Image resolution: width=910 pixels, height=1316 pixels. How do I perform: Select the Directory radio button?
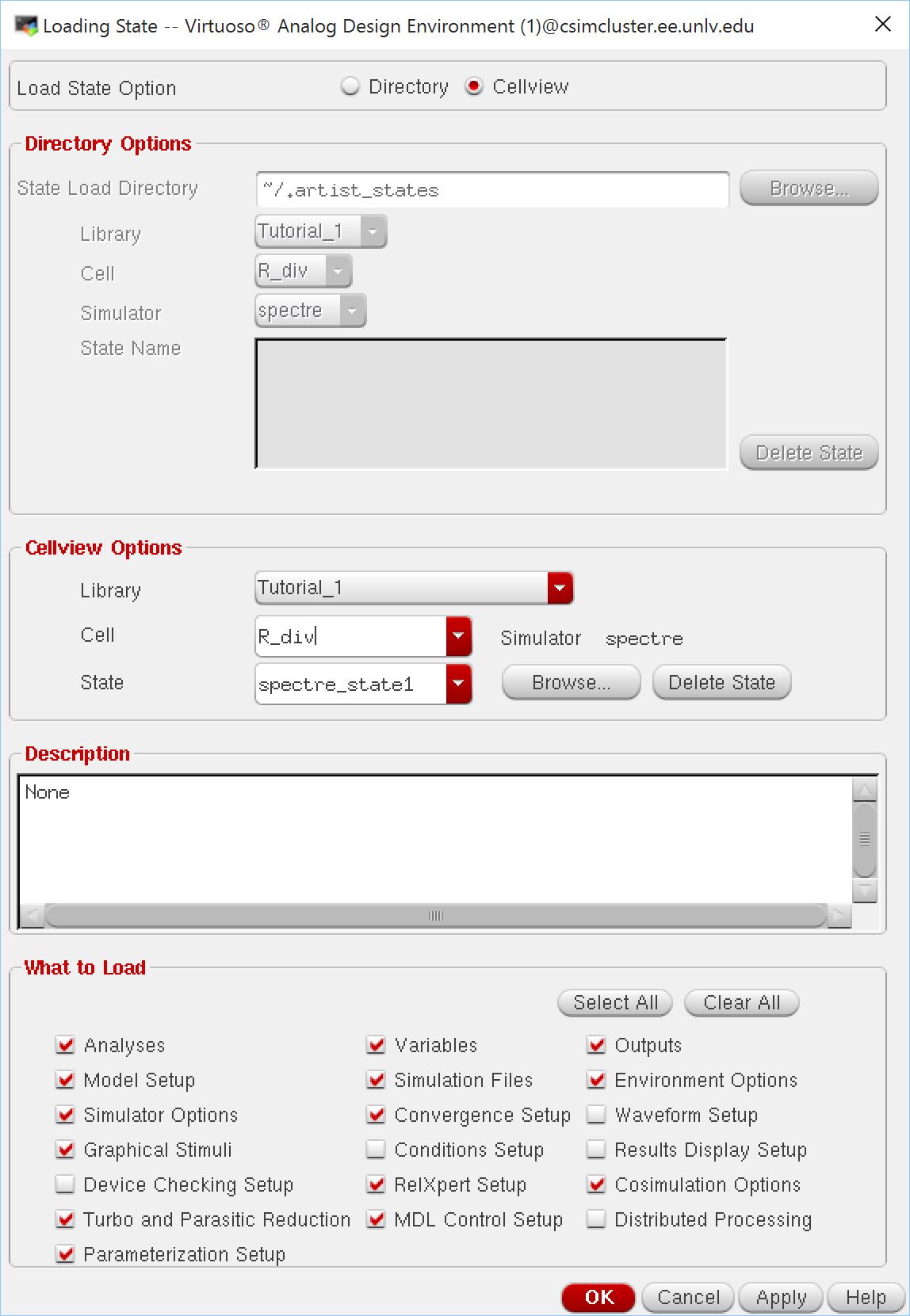(350, 86)
